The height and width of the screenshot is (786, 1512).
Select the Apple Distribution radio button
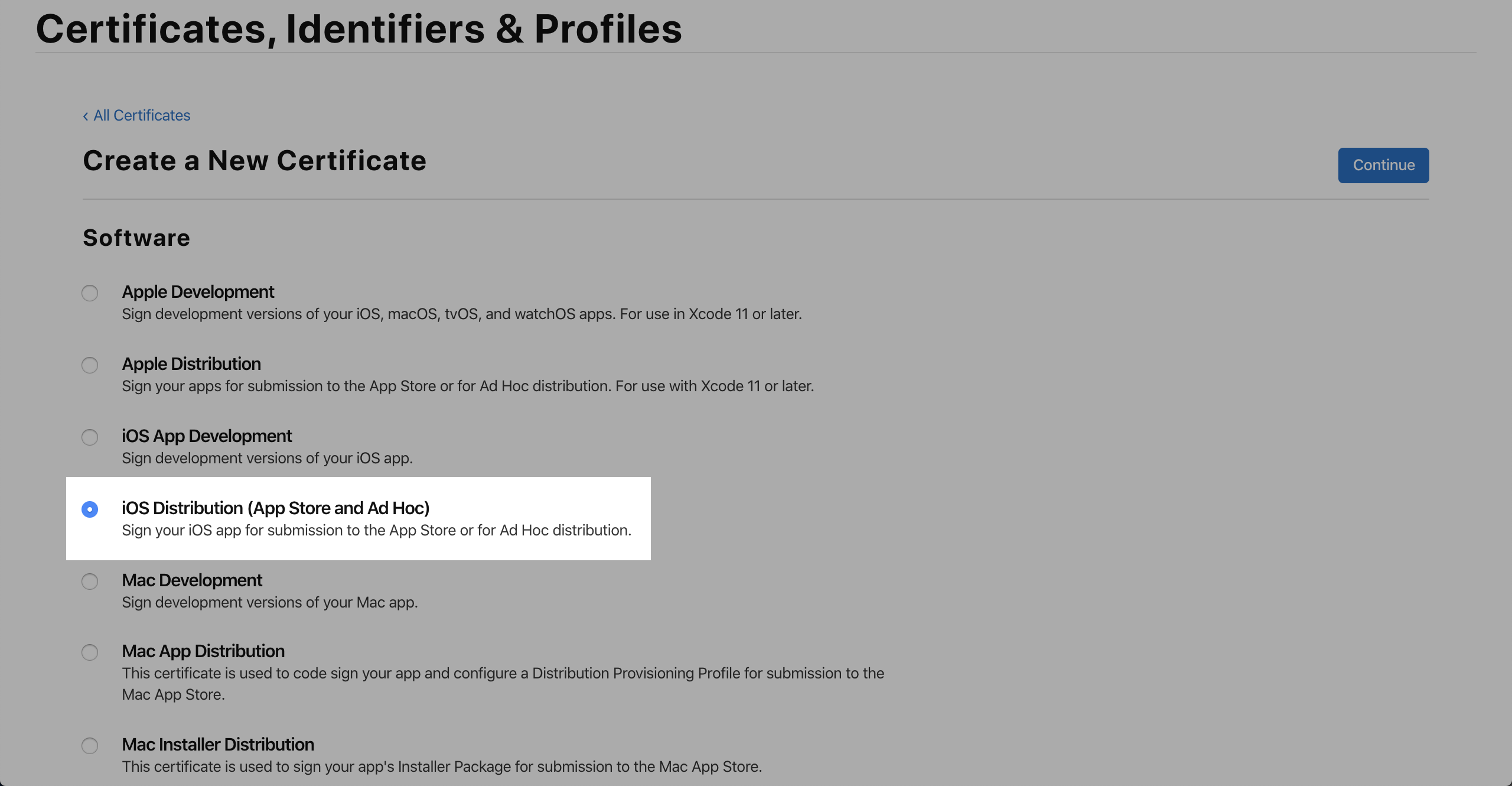coord(90,365)
